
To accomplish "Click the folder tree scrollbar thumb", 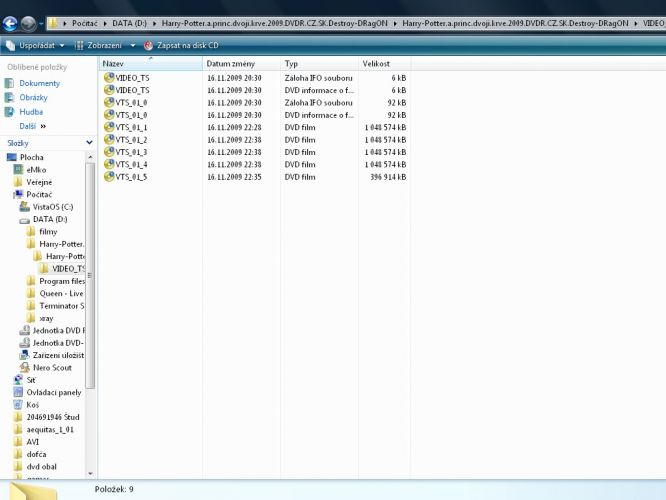I will pyautogui.click(x=90, y=275).
